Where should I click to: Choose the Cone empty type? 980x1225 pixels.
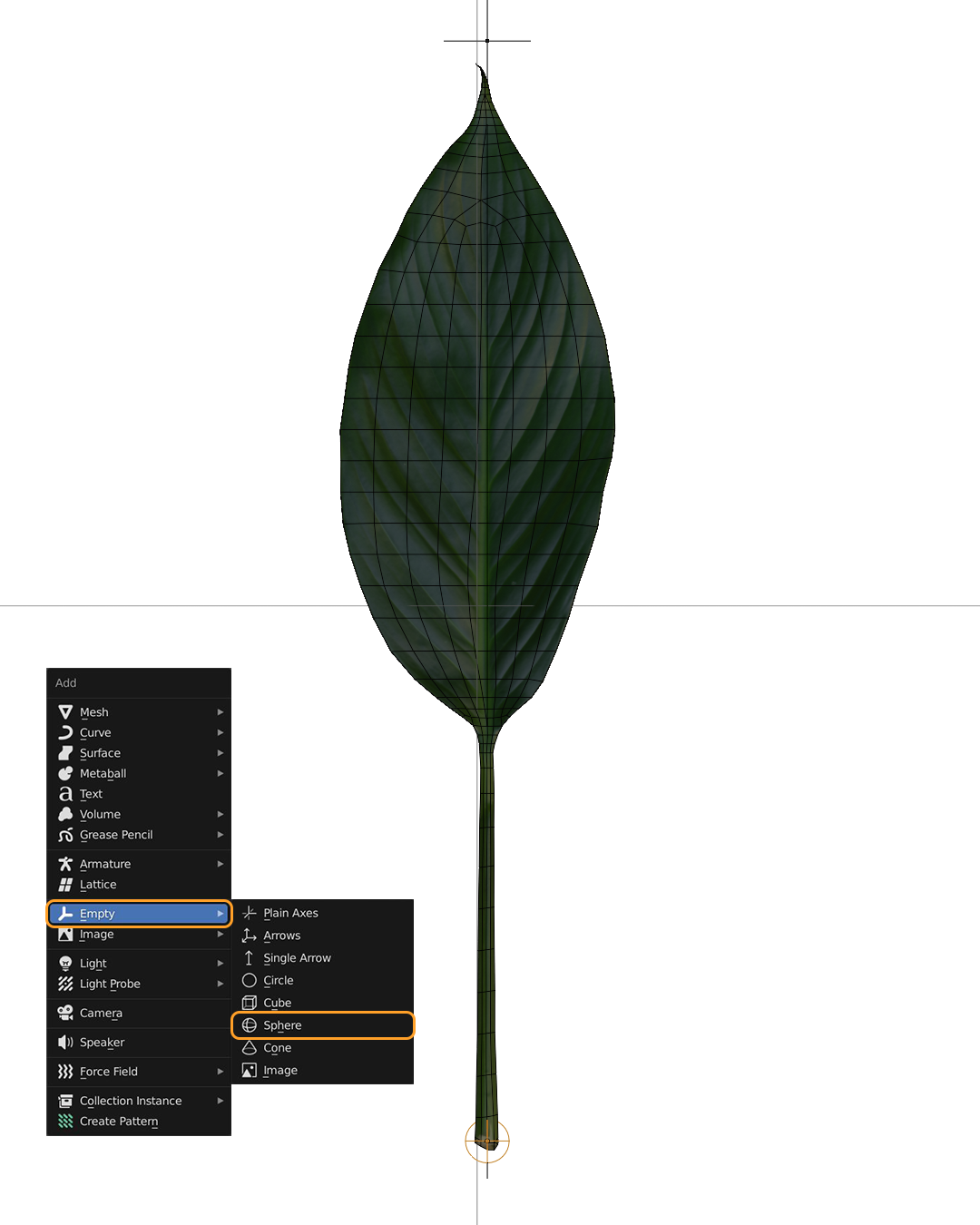[277, 1048]
